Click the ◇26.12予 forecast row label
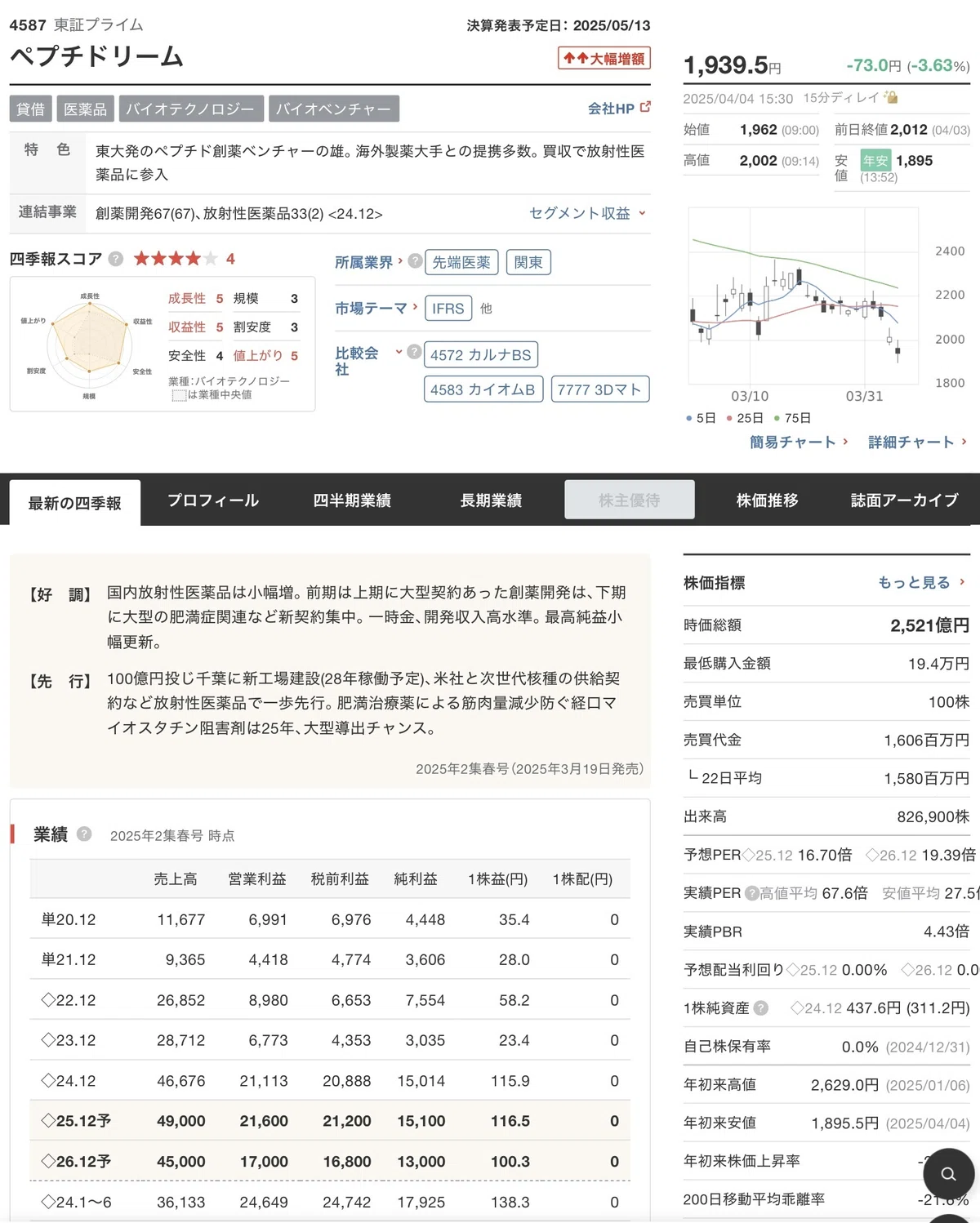The width and height of the screenshot is (980, 1223). pyautogui.click(x=76, y=1161)
